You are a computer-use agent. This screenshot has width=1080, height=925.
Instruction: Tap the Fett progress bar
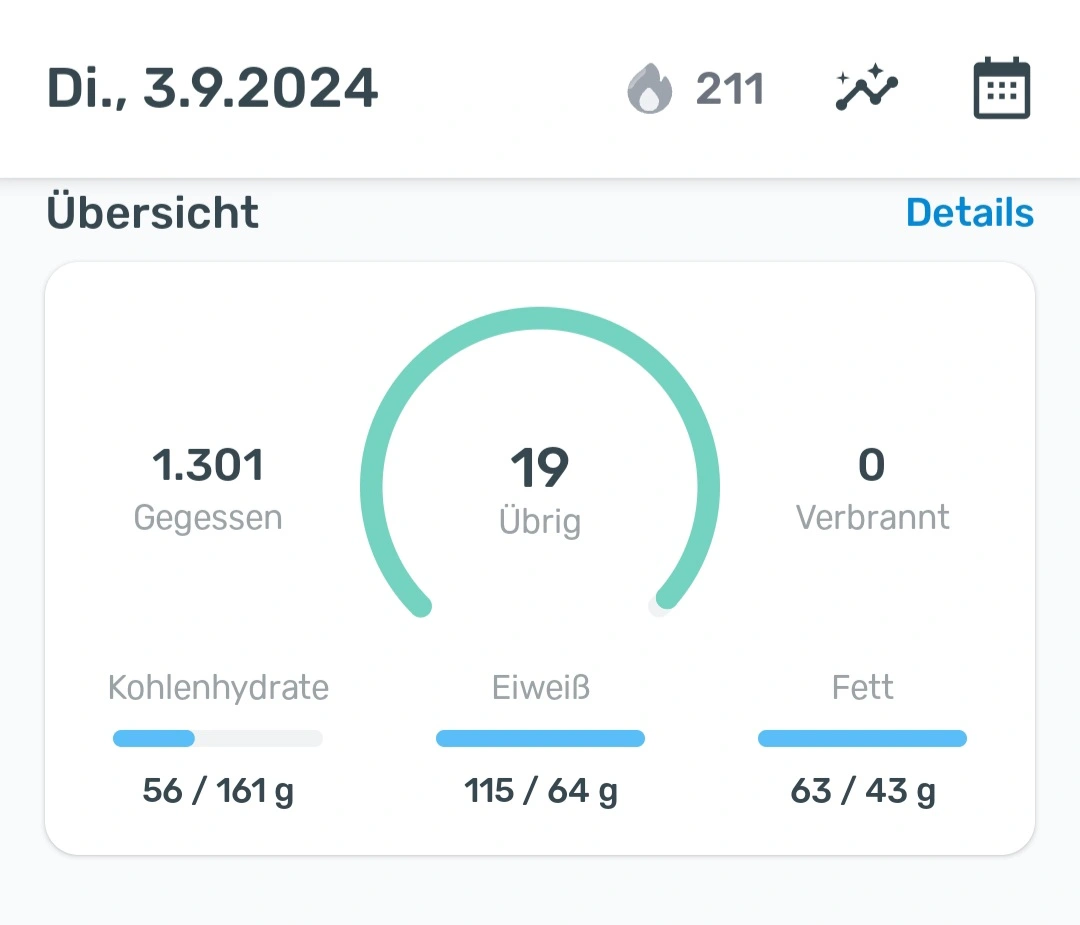point(862,739)
